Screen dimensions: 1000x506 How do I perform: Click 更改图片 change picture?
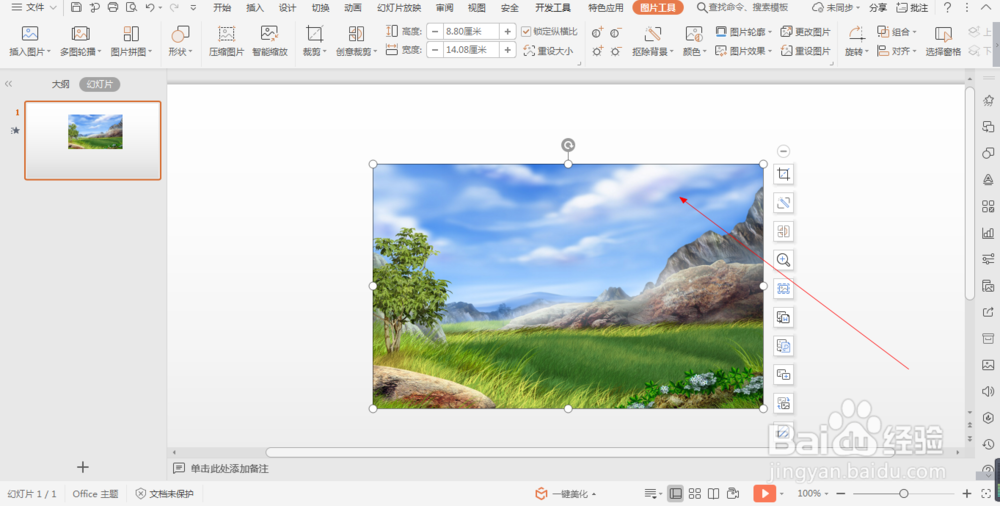click(x=805, y=31)
